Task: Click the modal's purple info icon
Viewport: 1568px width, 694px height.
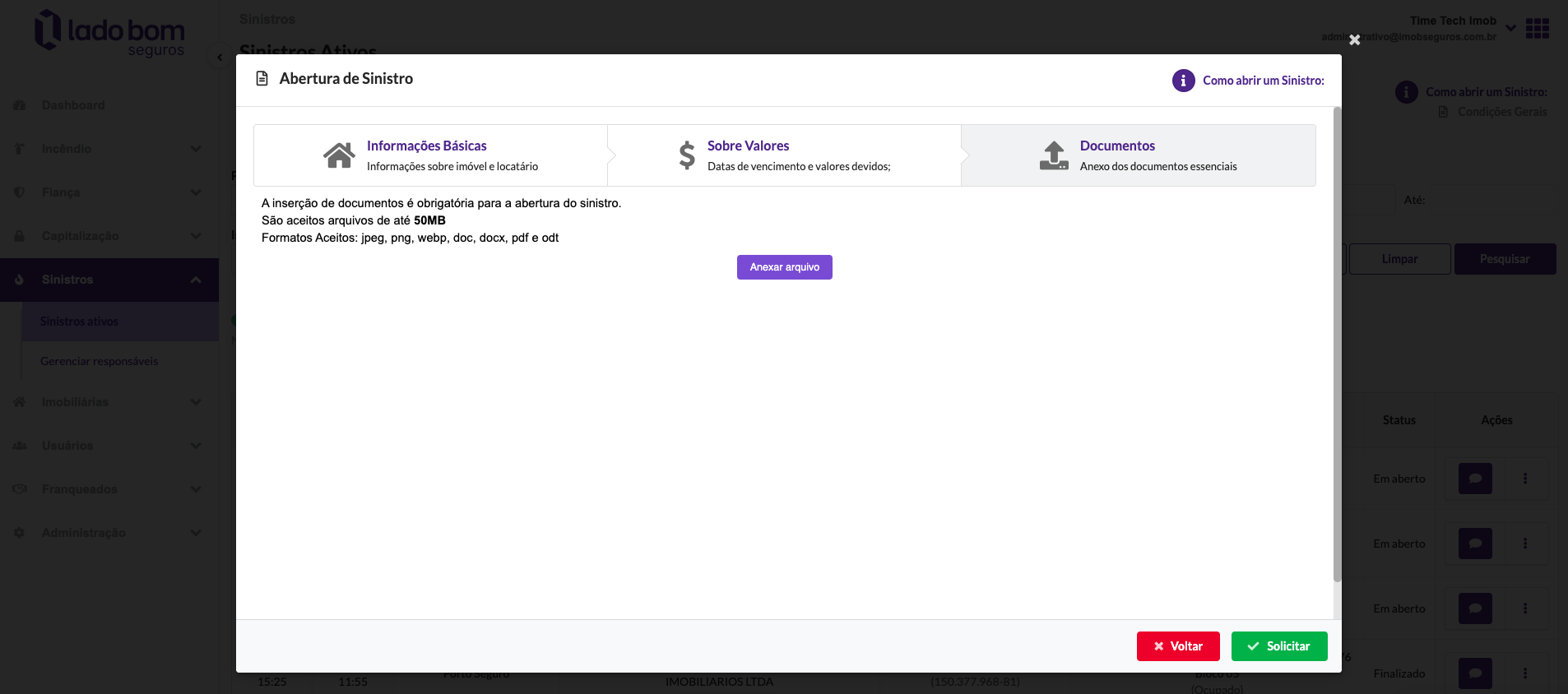Action: 1183,81
